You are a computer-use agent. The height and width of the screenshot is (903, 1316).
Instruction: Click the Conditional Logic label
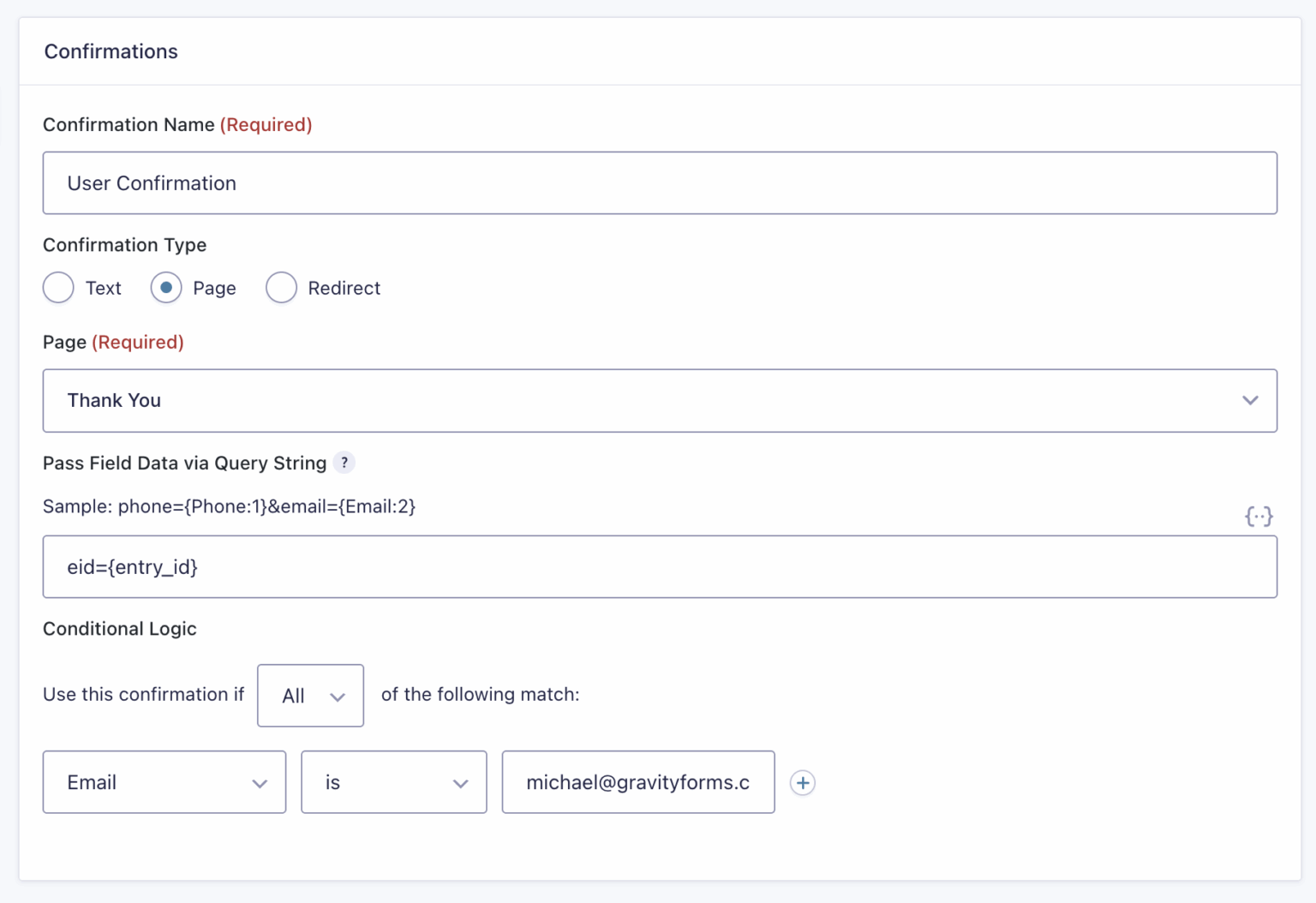click(x=119, y=628)
